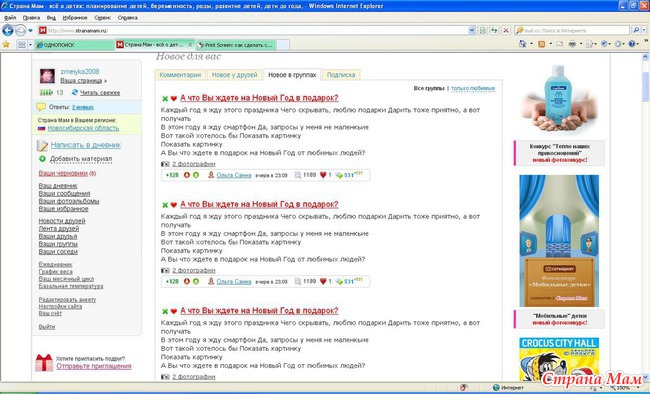Switch to the Комментарии tab
Viewport: 650px width, 394px height.
pyautogui.click(x=180, y=75)
